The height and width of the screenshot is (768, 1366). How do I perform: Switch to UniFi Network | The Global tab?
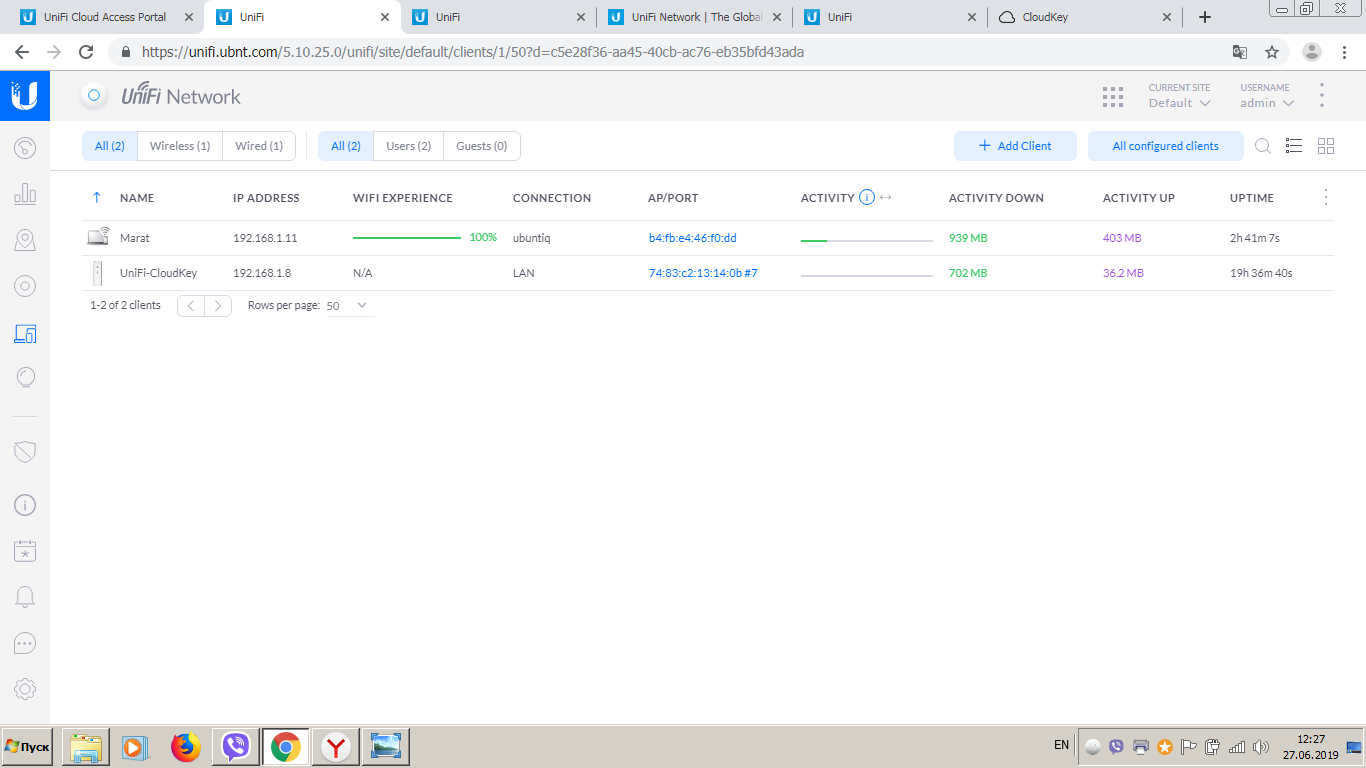click(x=695, y=17)
